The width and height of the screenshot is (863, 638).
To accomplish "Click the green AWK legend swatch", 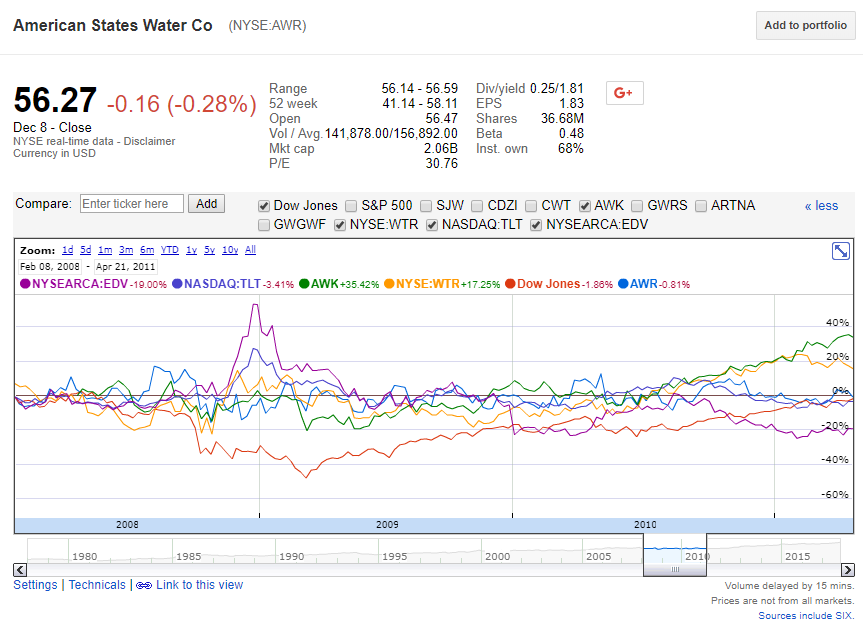I will (304, 284).
